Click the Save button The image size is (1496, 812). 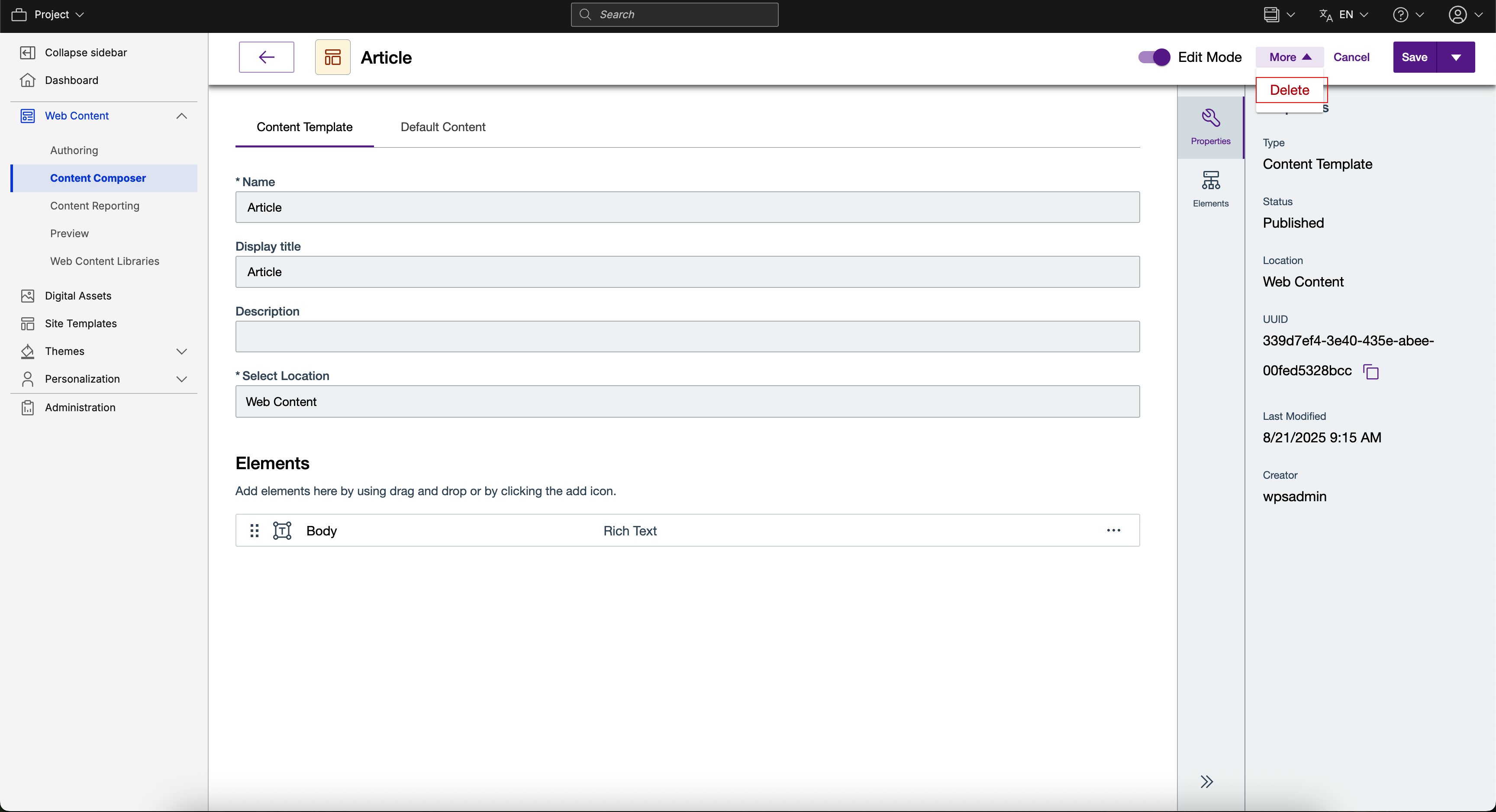coord(1414,57)
